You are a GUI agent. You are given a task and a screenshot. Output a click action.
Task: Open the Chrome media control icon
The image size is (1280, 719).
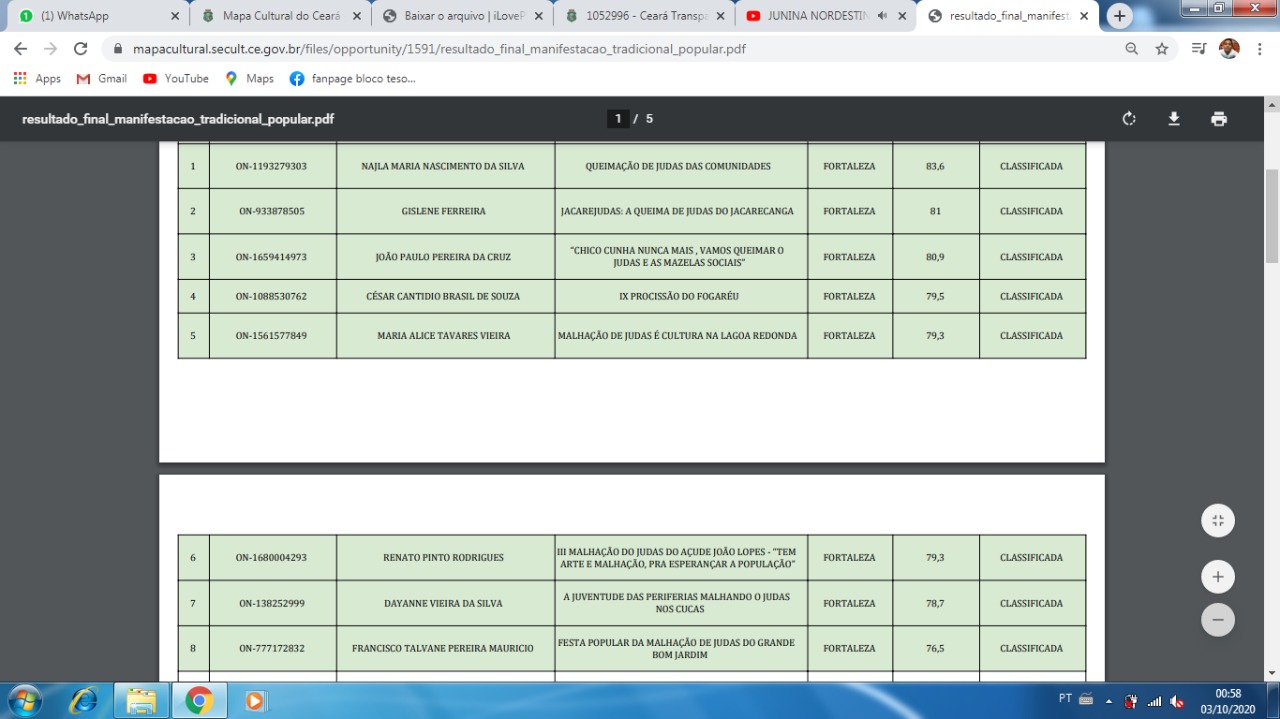(x=1198, y=49)
